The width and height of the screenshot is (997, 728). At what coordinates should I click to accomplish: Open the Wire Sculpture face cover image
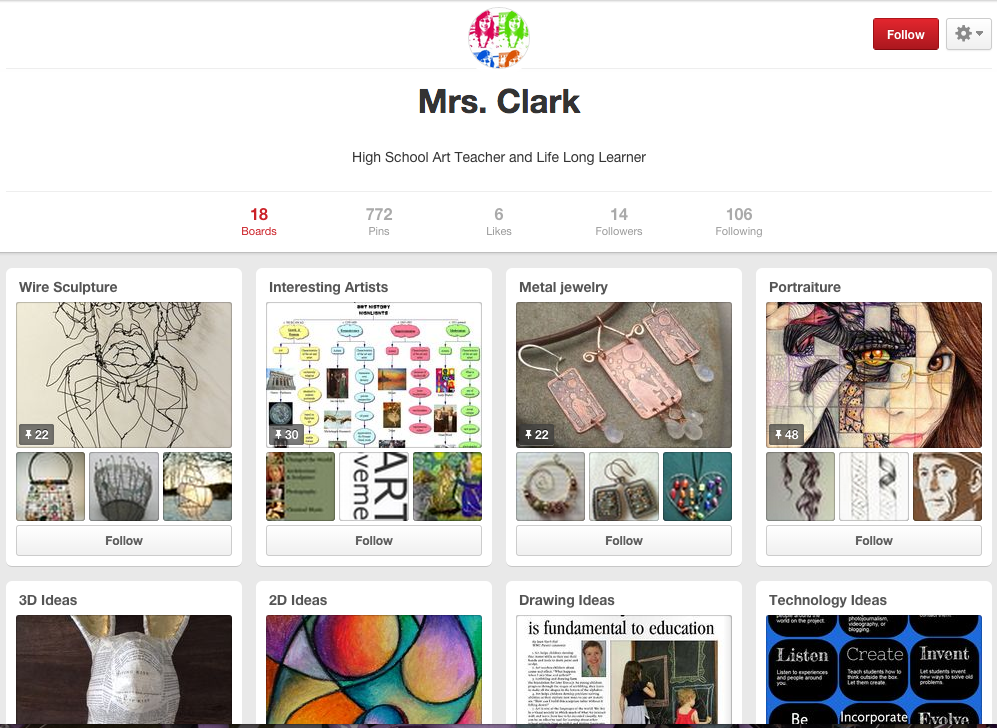point(124,374)
